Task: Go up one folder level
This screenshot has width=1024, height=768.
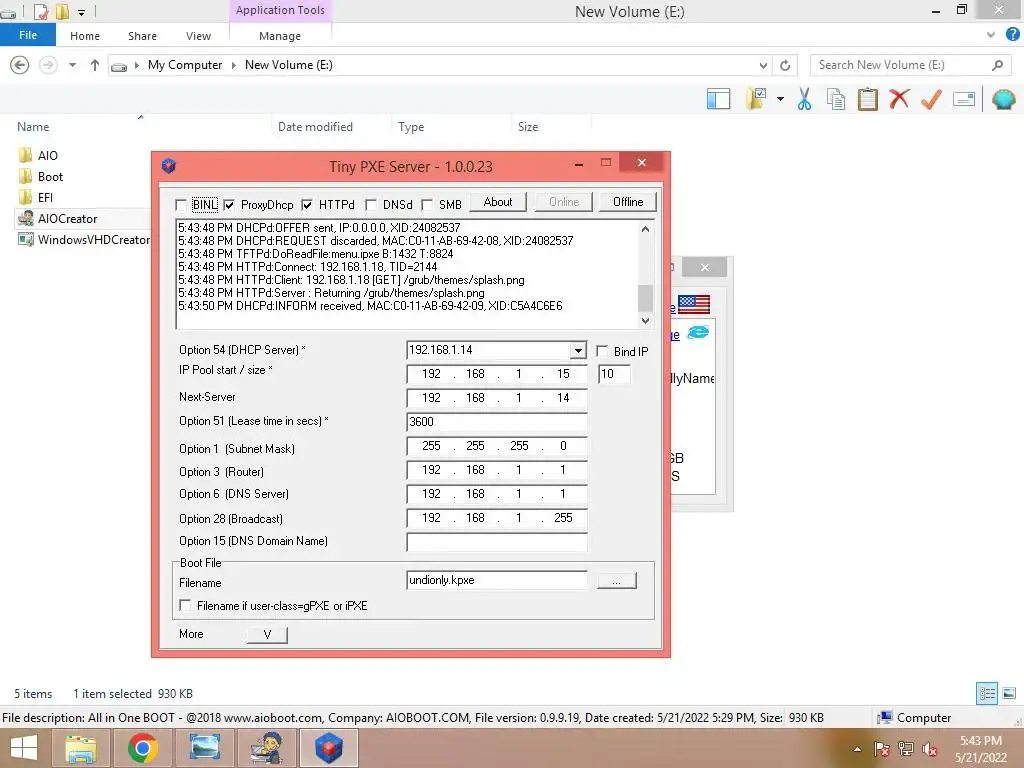Action: [95, 65]
